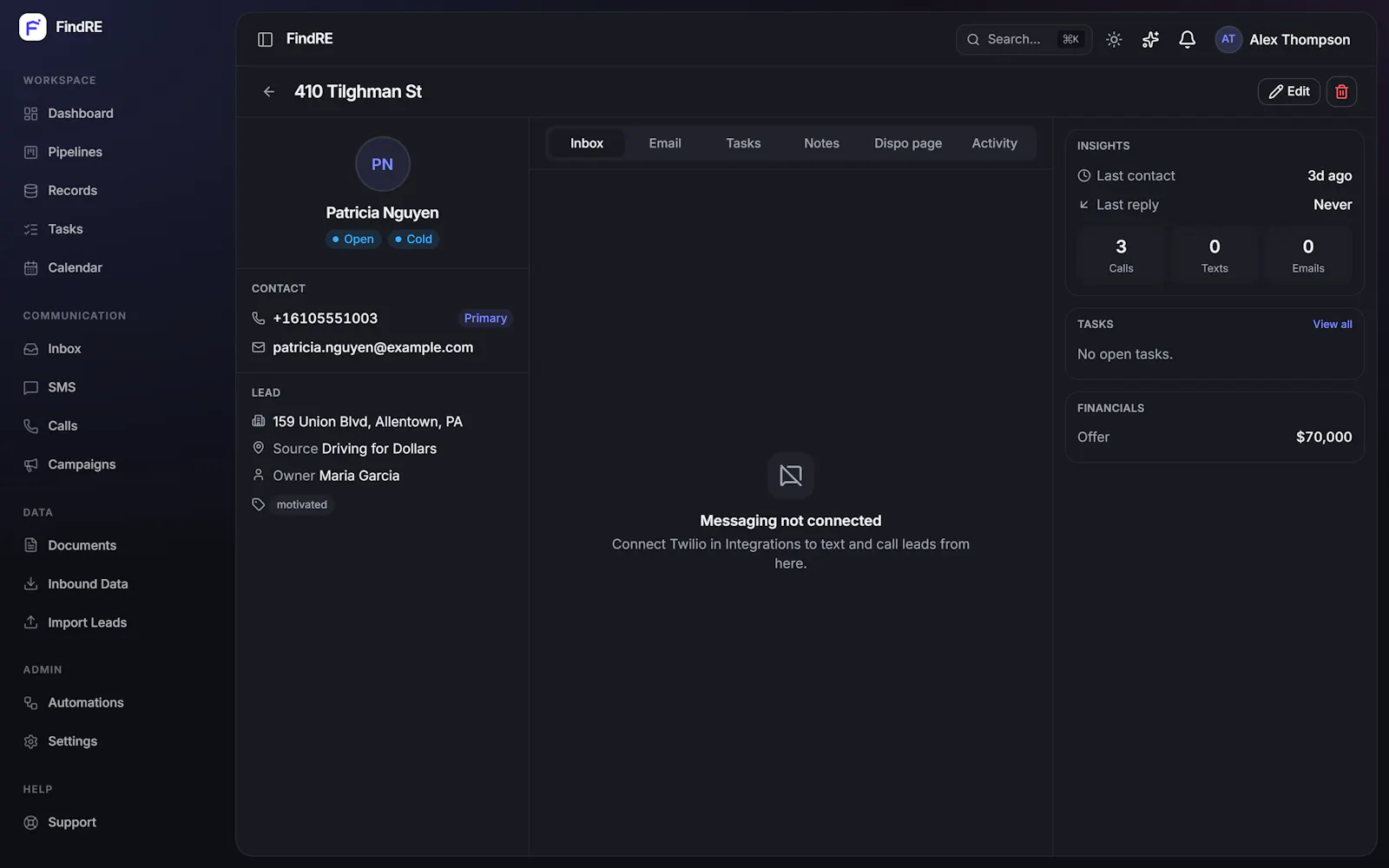The image size is (1389, 868).
Task: Click the Patricia Nguyen name
Action: [383, 213]
